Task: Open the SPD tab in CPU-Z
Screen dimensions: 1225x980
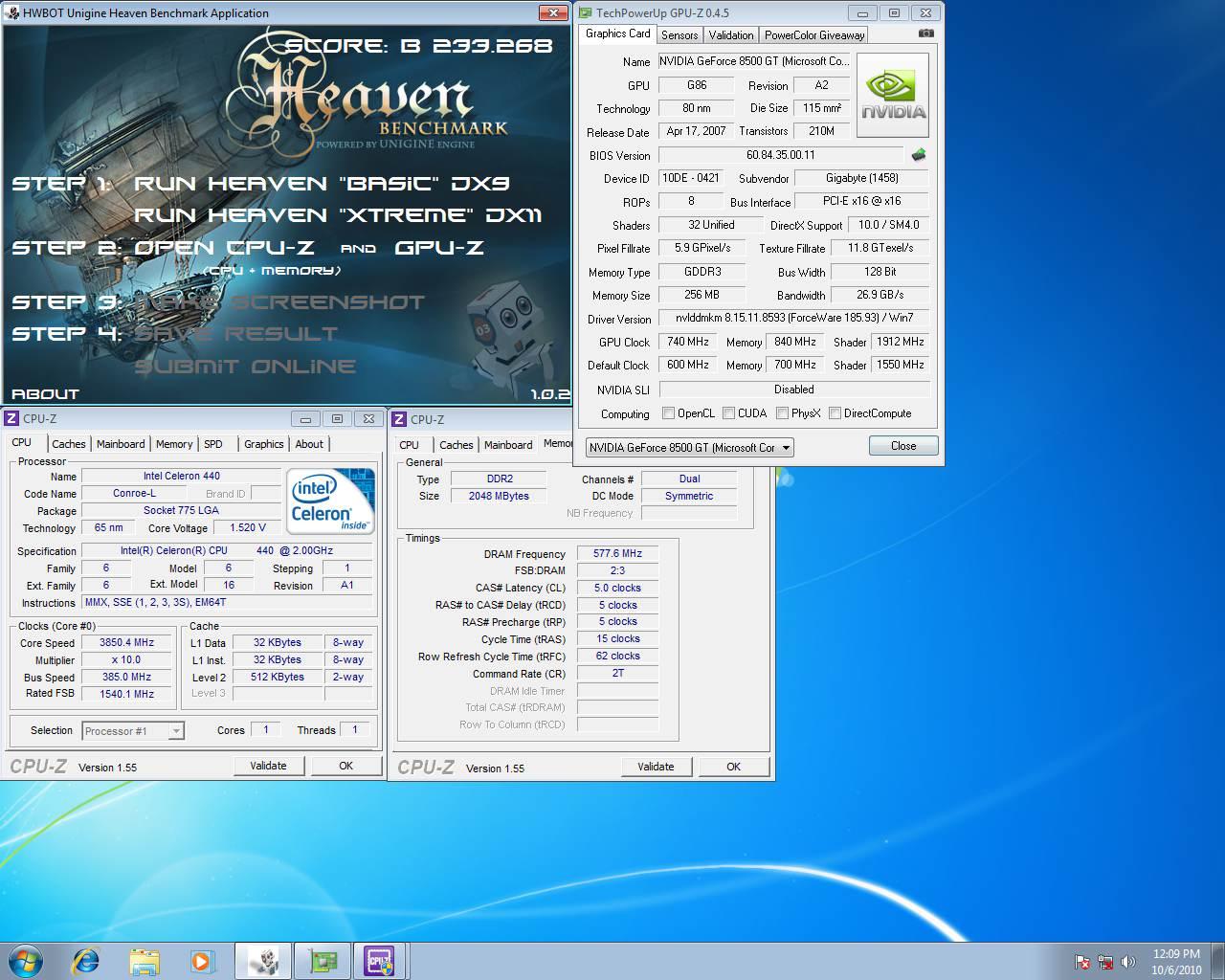Action: tap(213, 444)
